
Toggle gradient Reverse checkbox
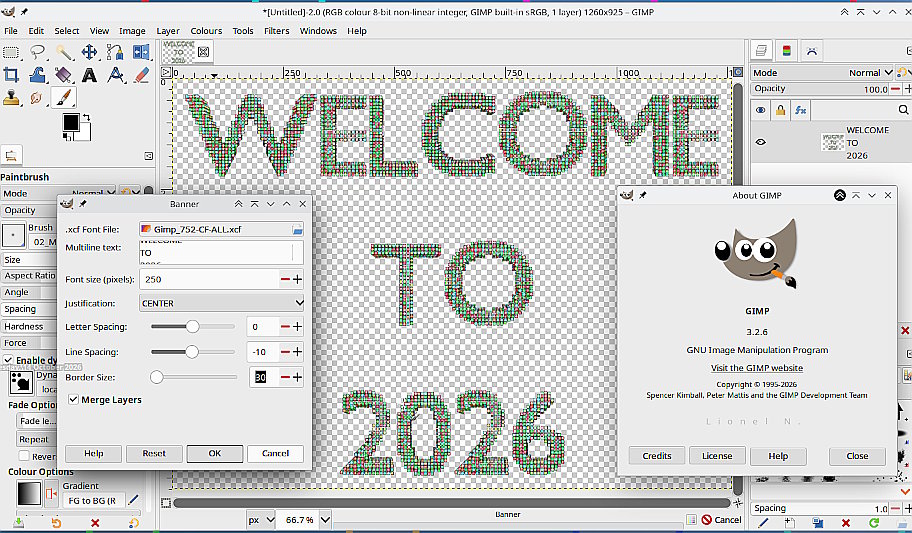[24, 456]
